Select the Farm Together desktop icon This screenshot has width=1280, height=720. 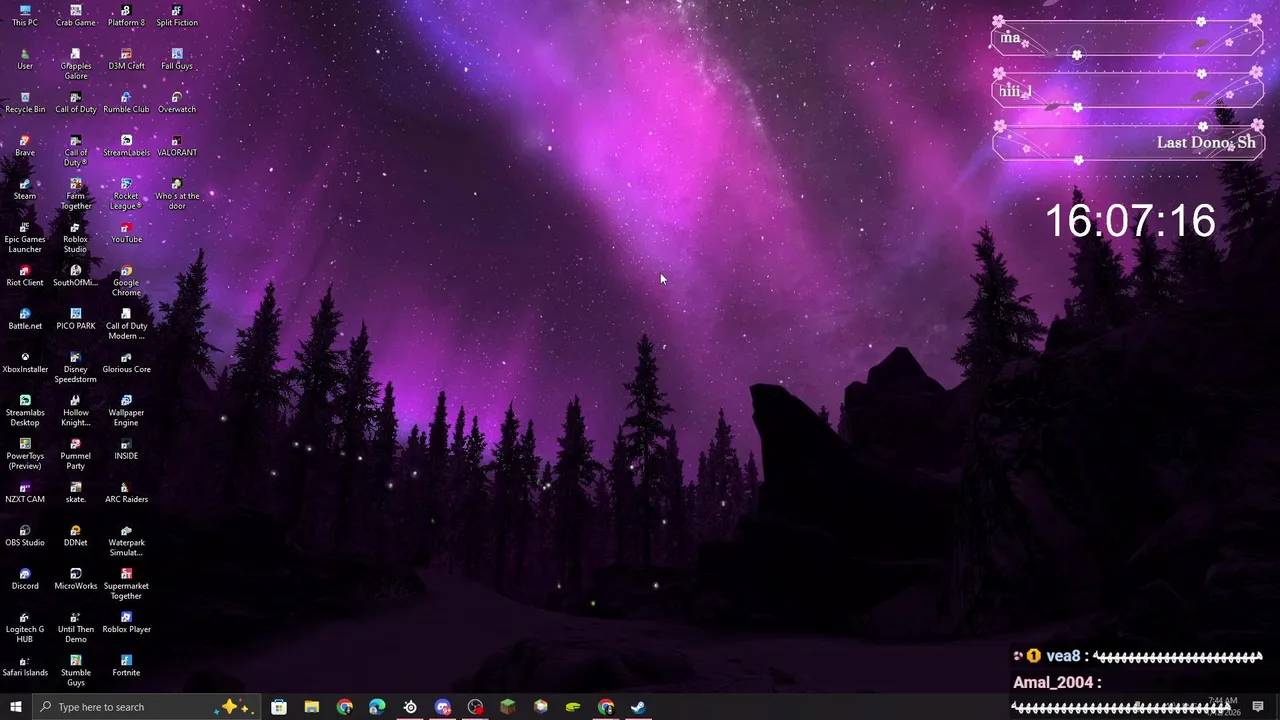point(76,194)
